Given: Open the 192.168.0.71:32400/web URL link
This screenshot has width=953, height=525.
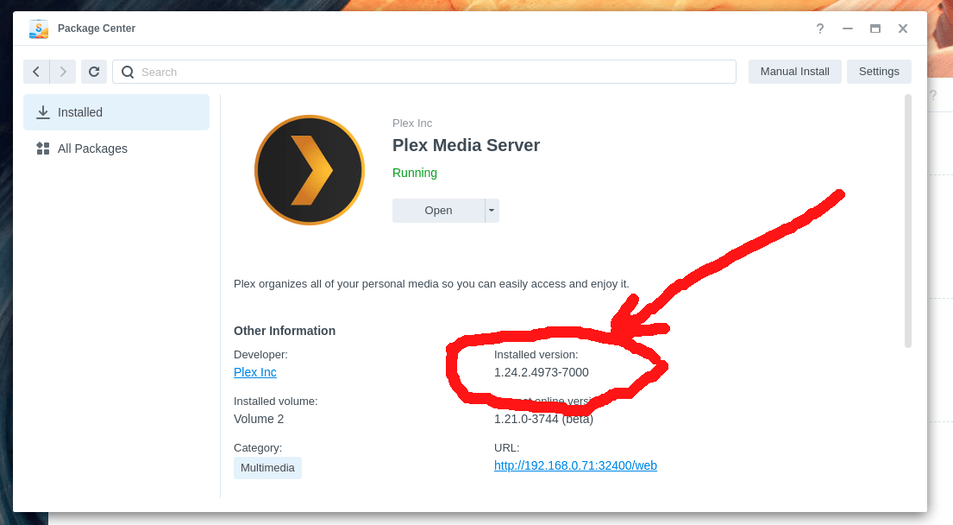Looking at the screenshot, I should tap(576, 465).
